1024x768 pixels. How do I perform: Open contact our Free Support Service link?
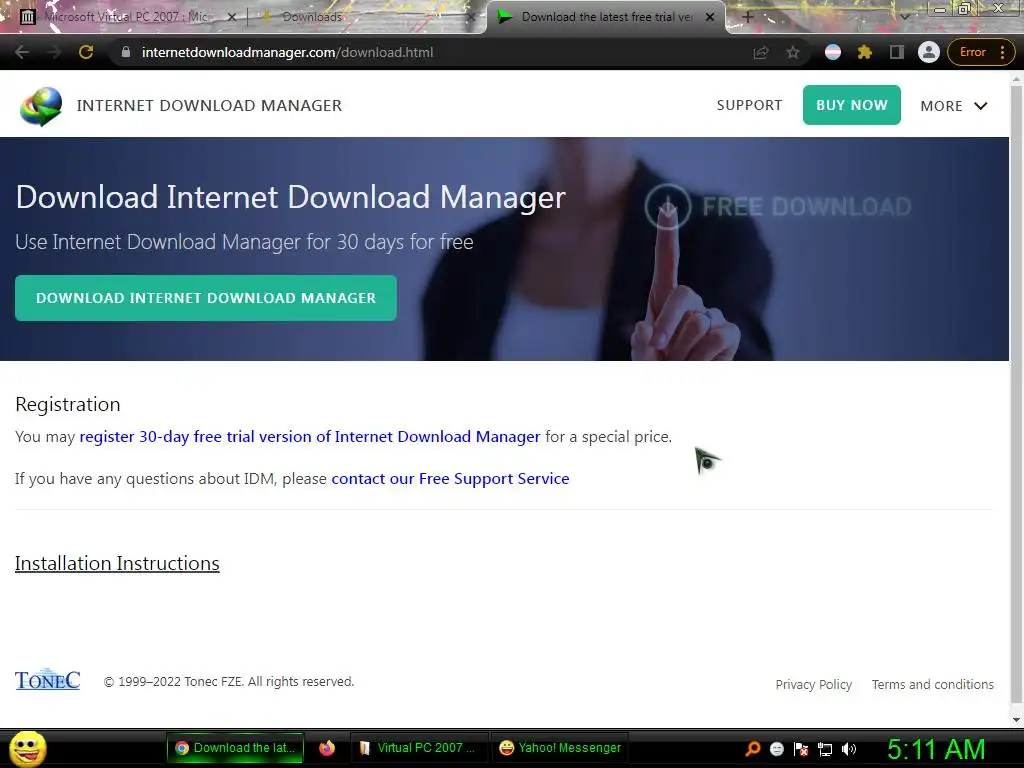tap(450, 479)
